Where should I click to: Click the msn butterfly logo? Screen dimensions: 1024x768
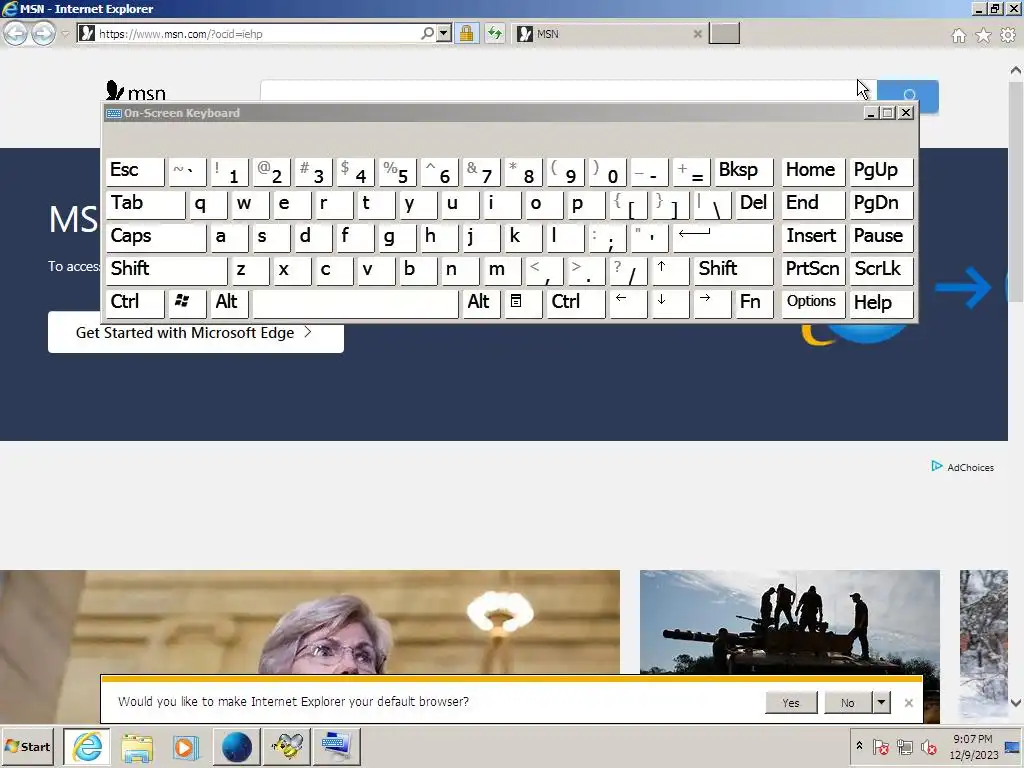pos(136,91)
